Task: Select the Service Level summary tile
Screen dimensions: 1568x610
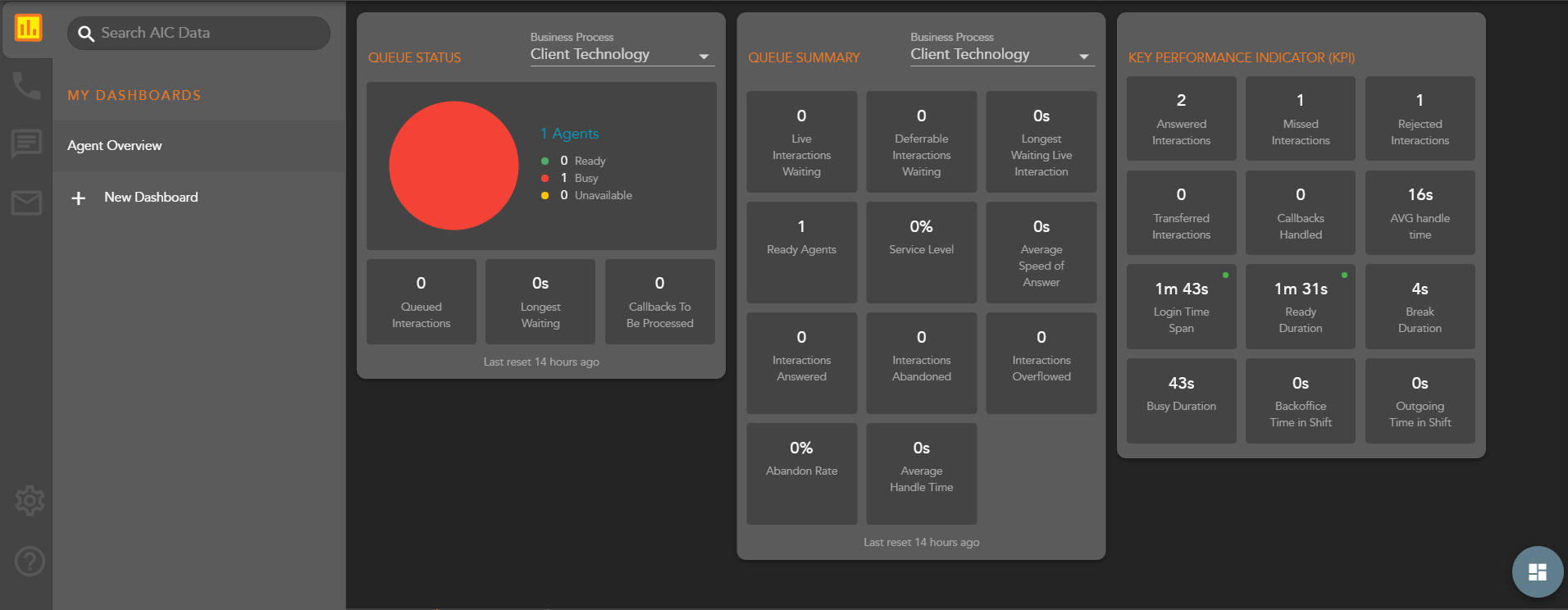Action: coord(921,253)
